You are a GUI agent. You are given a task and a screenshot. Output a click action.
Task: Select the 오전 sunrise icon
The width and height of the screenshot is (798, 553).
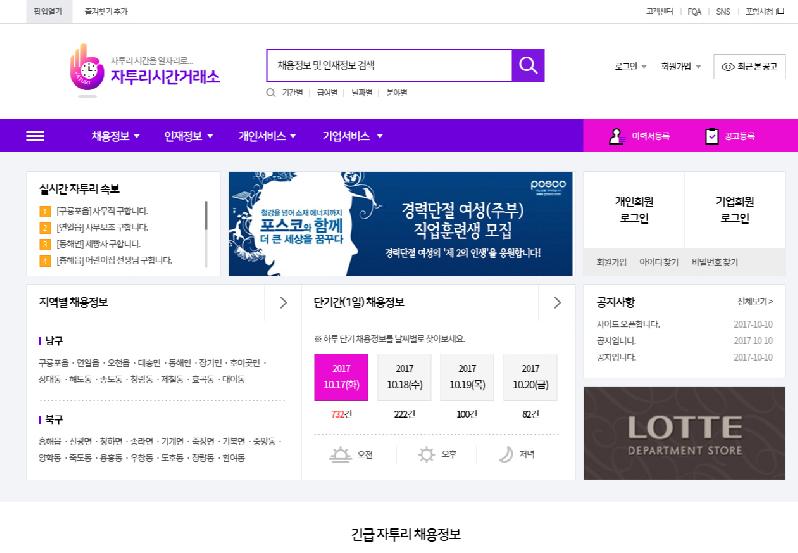tap(339, 455)
